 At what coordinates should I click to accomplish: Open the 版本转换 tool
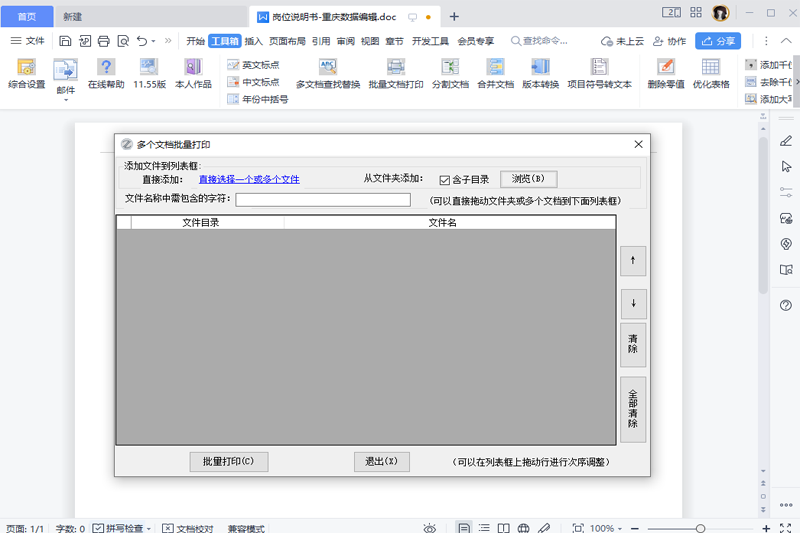[540, 68]
